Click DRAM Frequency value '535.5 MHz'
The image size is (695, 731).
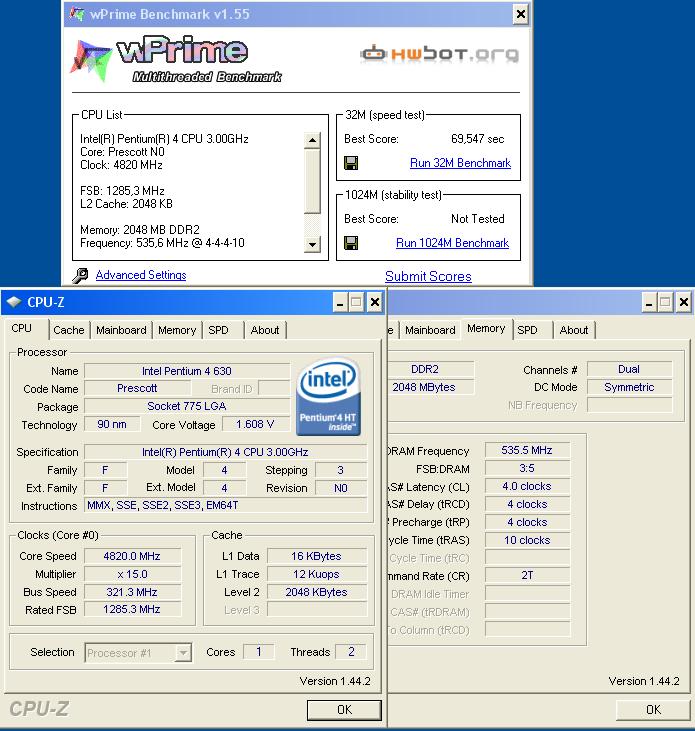click(x=527, y=450)
